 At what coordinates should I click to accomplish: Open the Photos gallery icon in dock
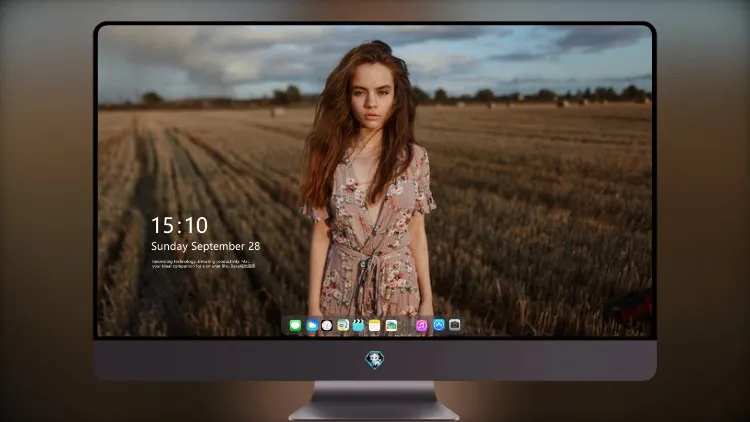pos(391,325)
